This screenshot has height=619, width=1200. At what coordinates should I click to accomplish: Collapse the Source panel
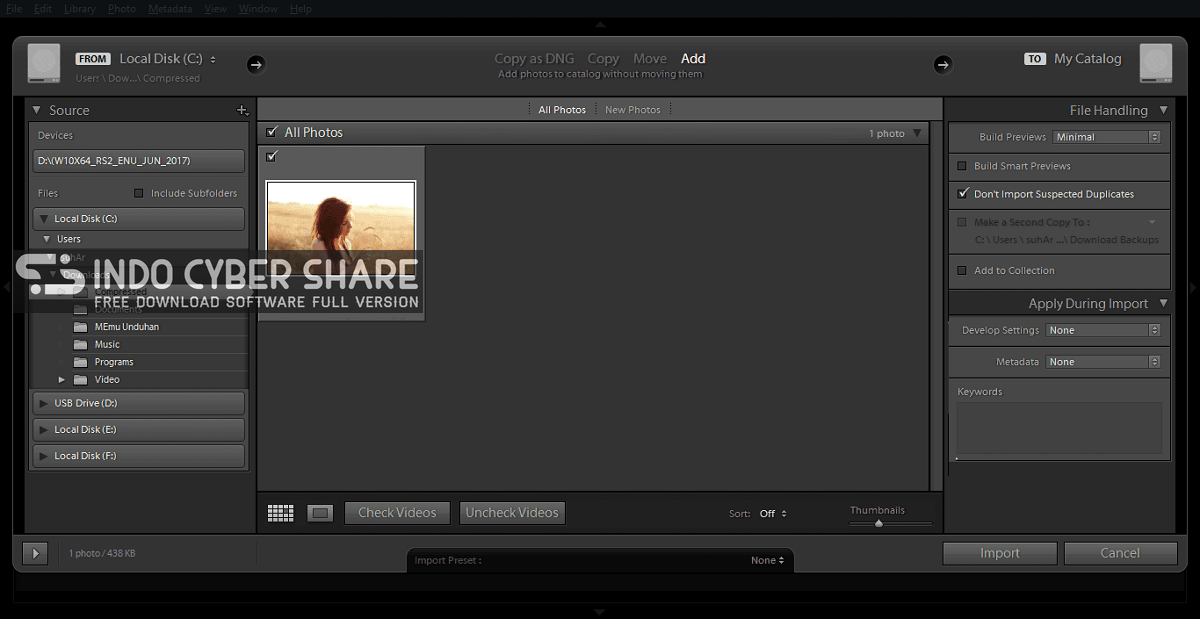tap(37, 110)
